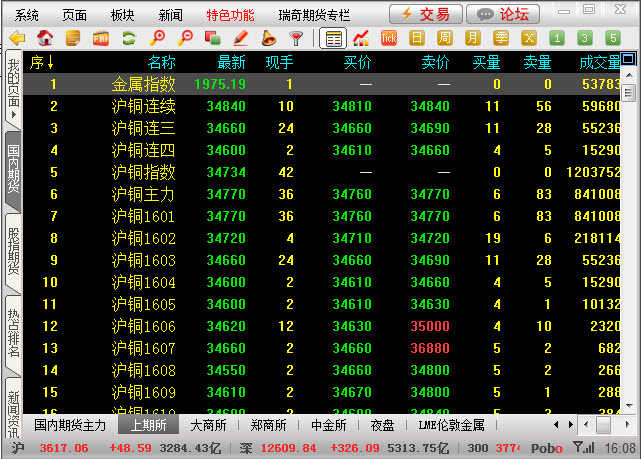Screen dimensions: 641x459
Task: Open the filter funnel icon
Action: [296, 38]
